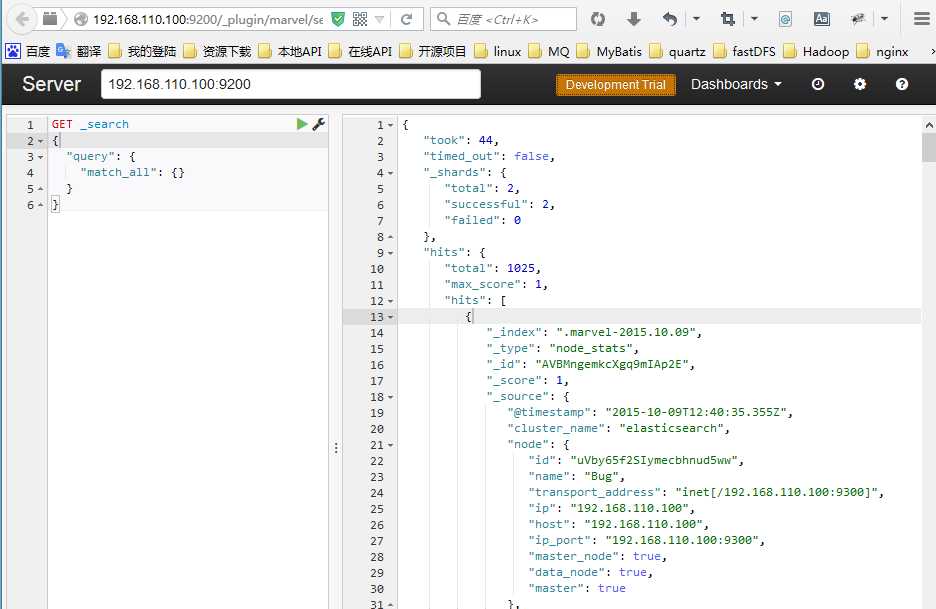
Task: Collapse the hits object at line 9
Action: (390, 253)
